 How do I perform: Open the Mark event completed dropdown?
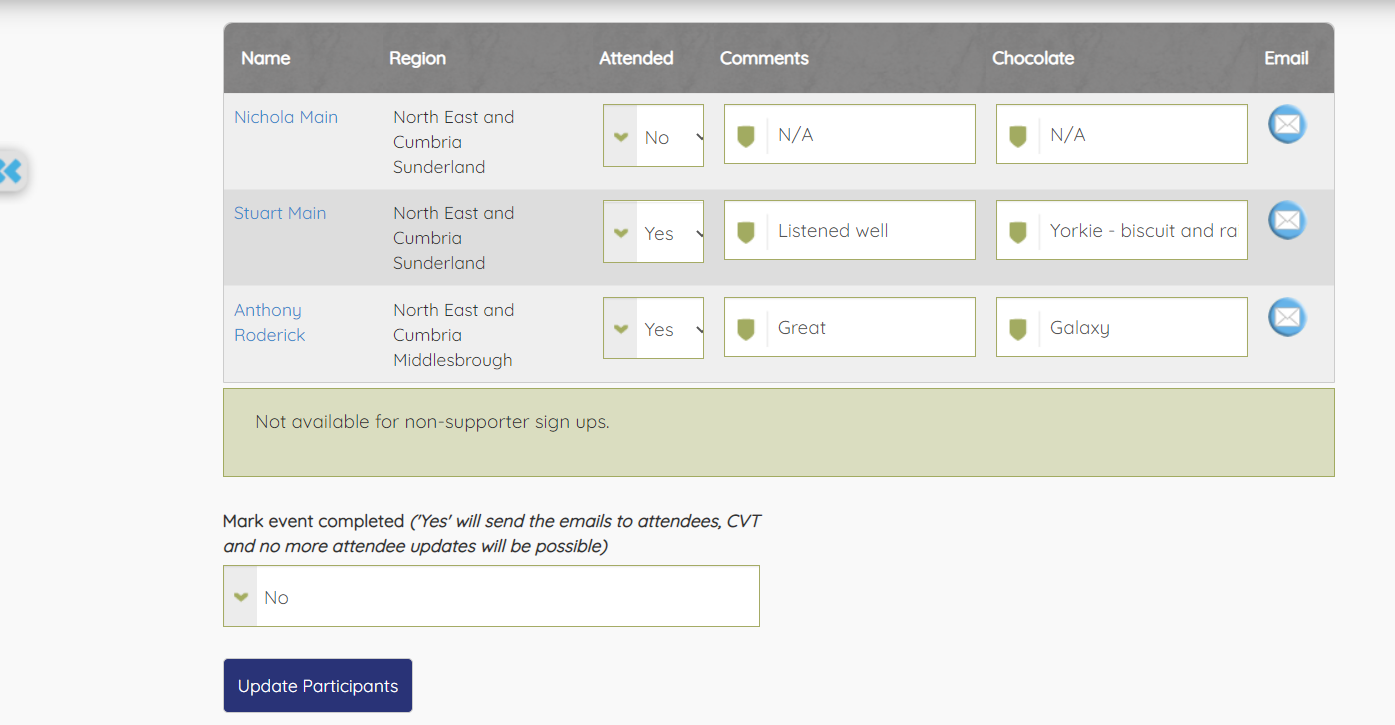pos(491,597)
